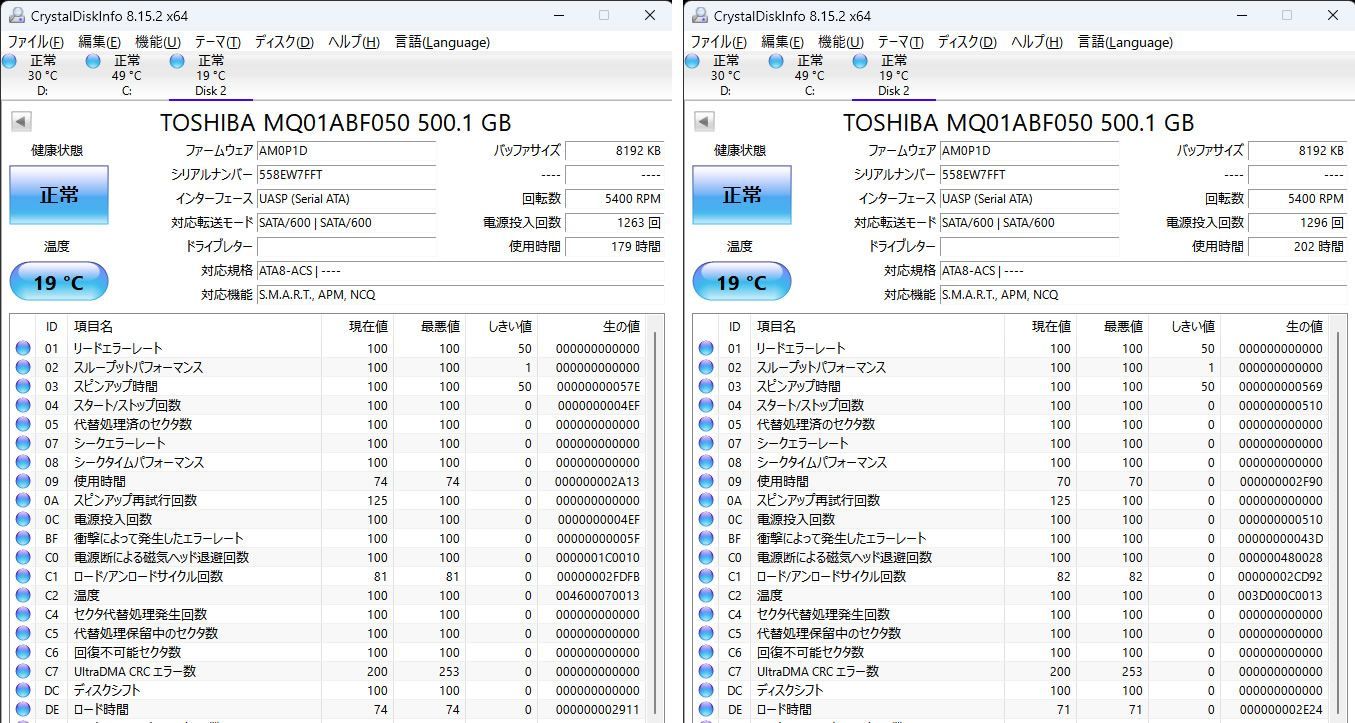Click blue indicator next to 回復不可能セクタ数
Image resolution: width=1355 pixels, height=723 pixels.
coord(22,652)
